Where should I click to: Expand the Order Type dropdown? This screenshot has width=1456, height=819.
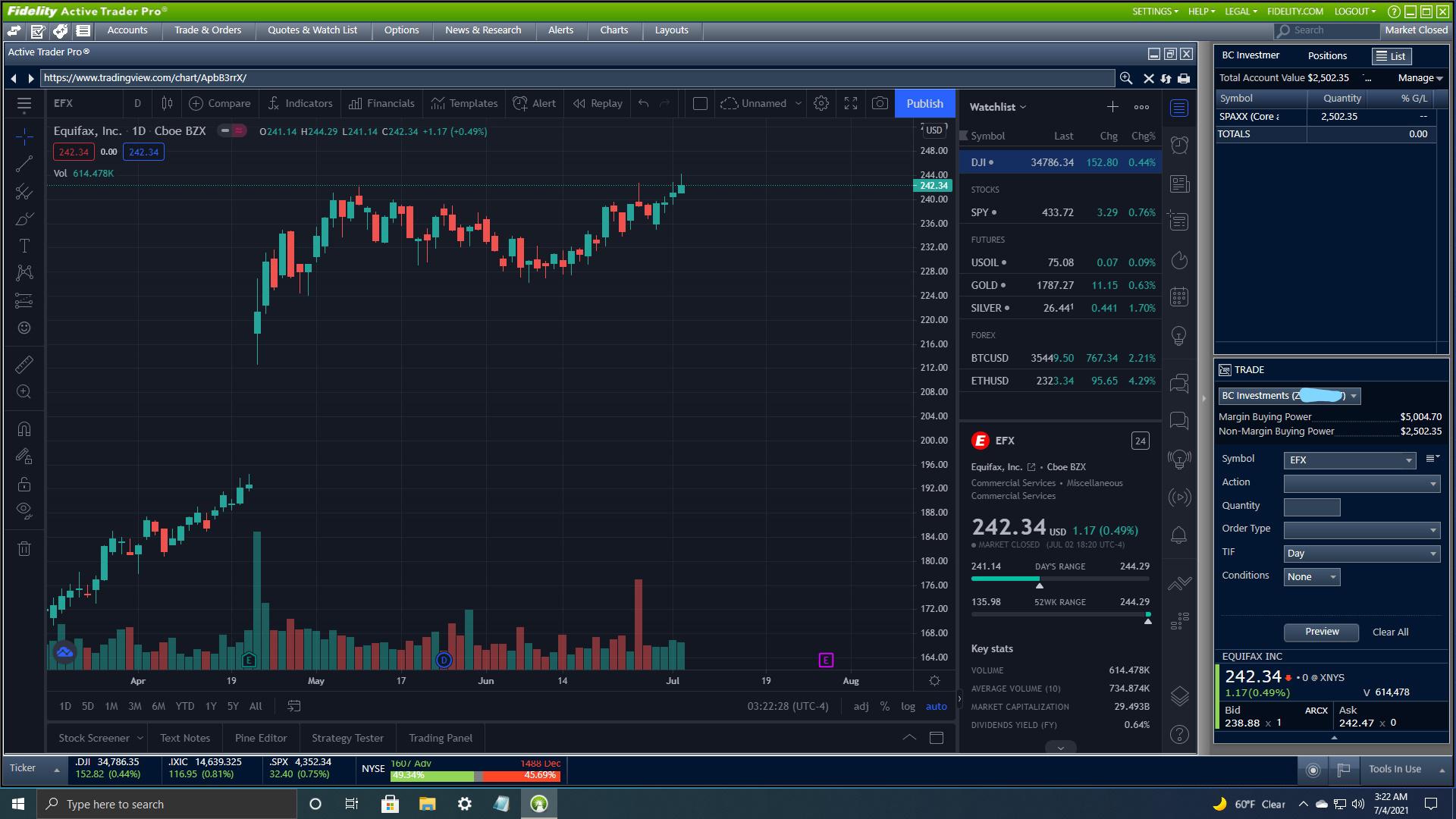coord(1361,530)
